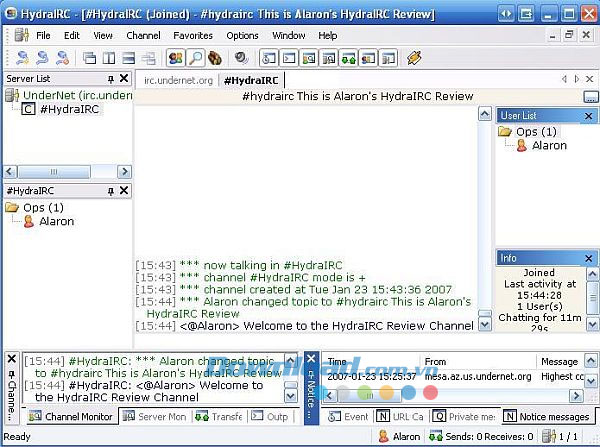
Task: Click the pencil icon at the toolbar's end
Action: click(414, 58)
